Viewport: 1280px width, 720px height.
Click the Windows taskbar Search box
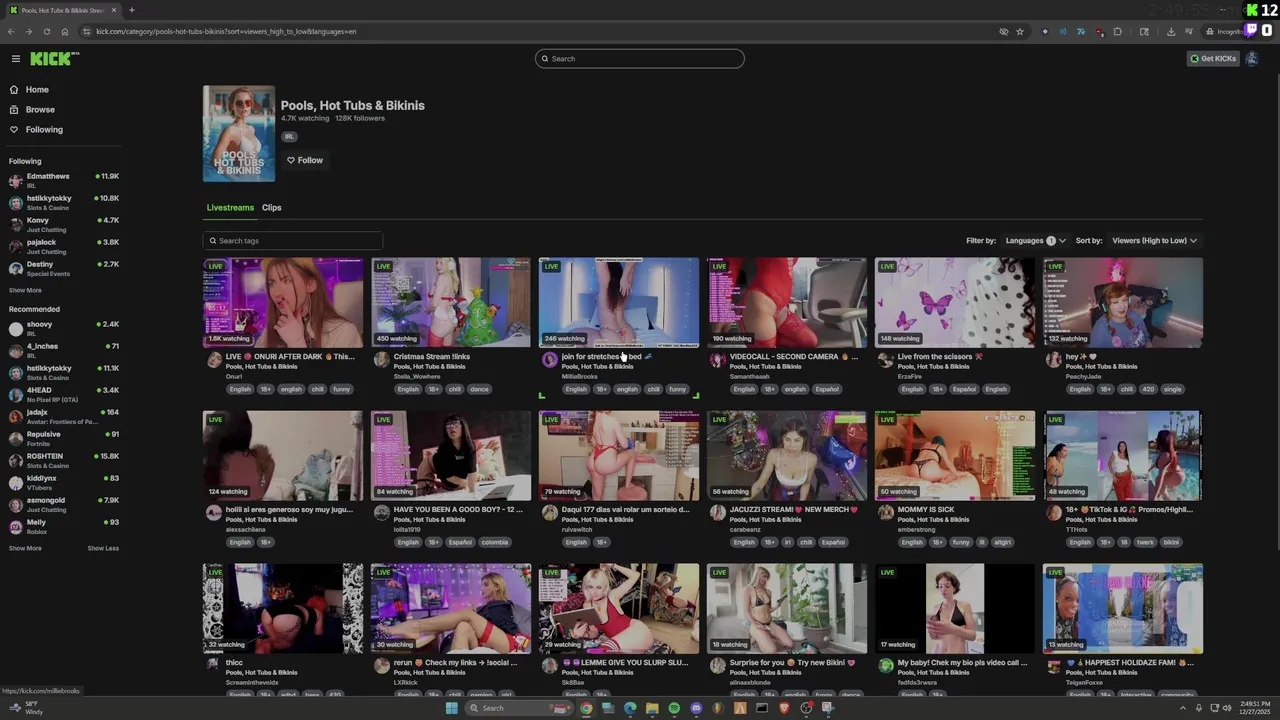pos(518,708)
